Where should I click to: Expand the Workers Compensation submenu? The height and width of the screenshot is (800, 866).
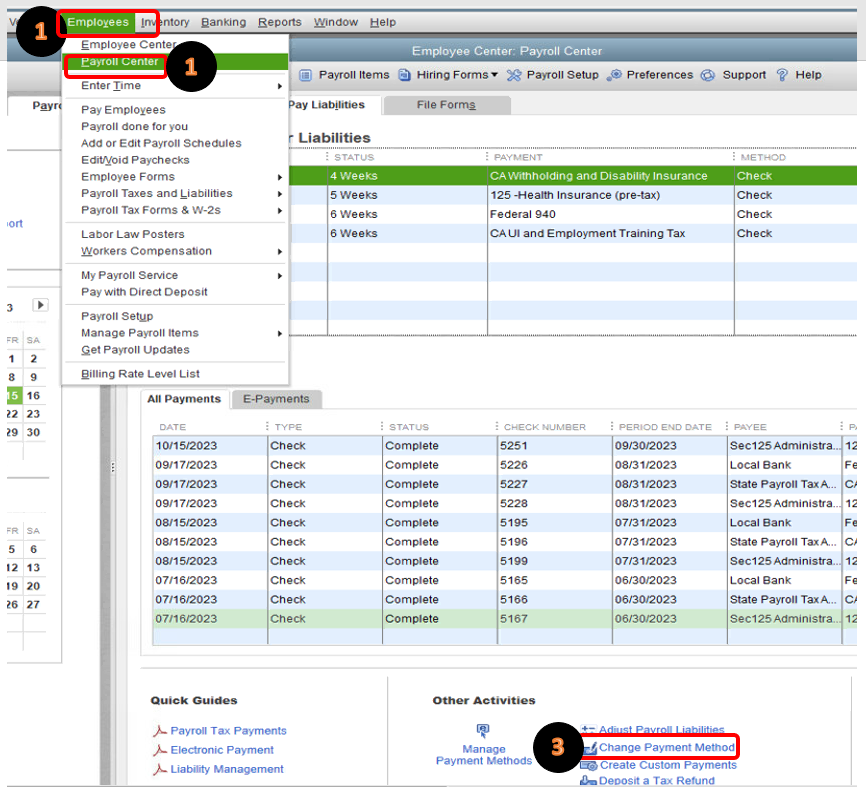279,251
